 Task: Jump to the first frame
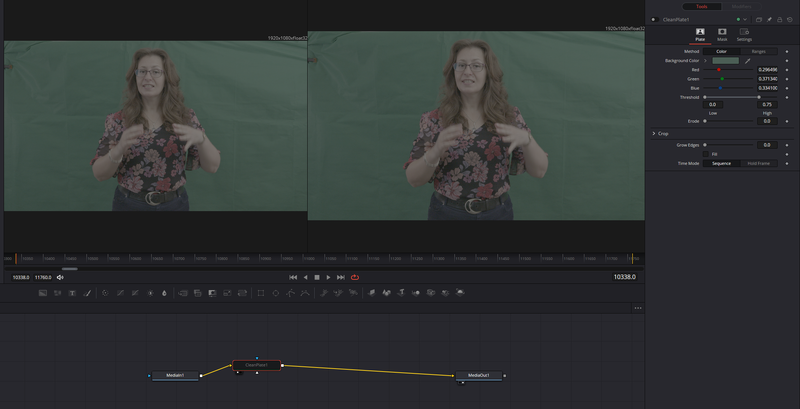pyautogui.click(x=293, y=277)
